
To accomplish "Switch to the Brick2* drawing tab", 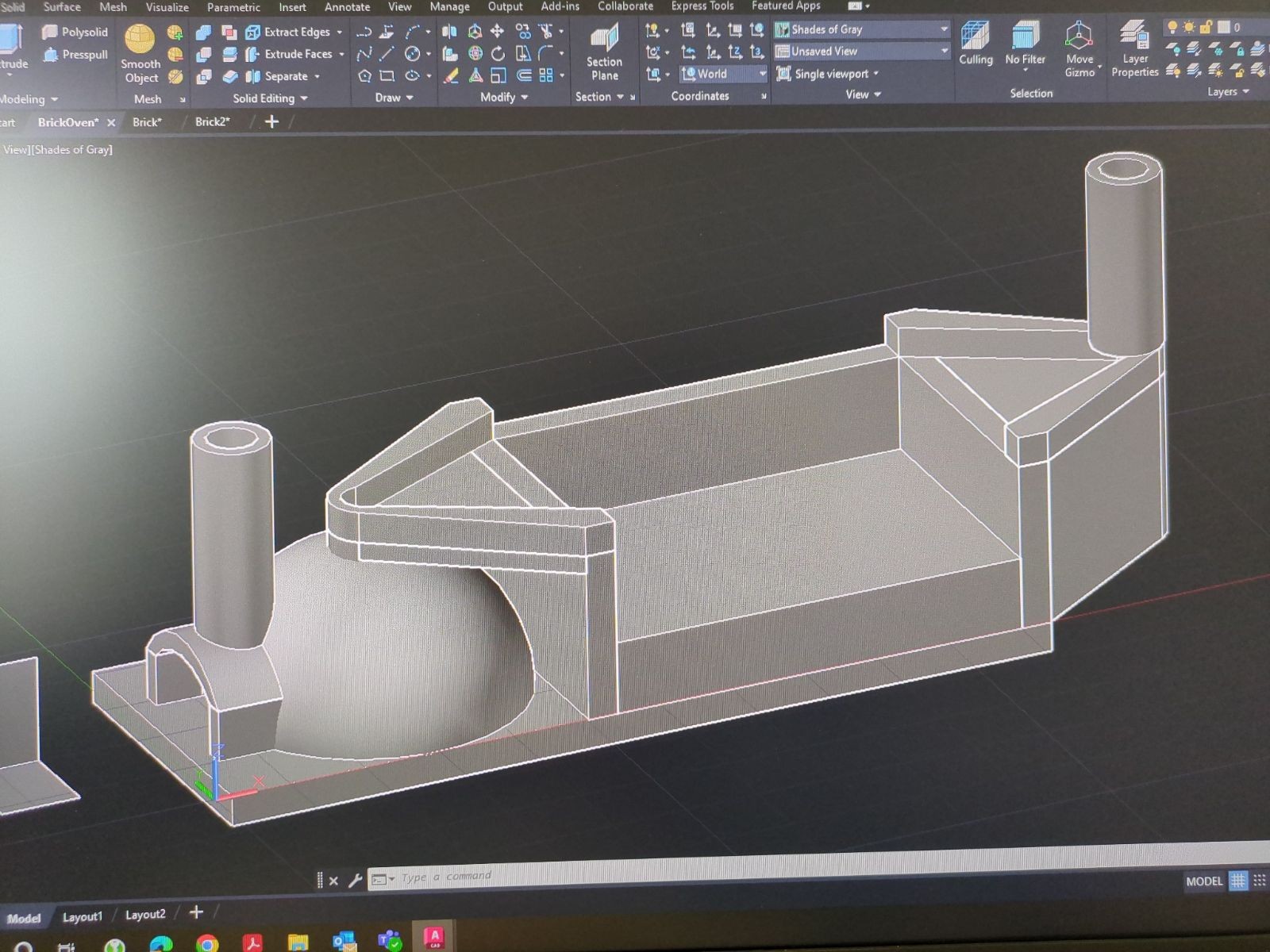I will (x=212, y=122).
